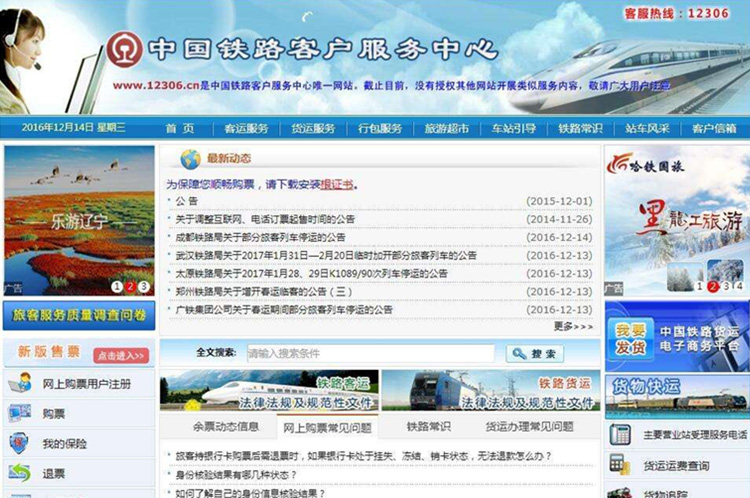Click the 网上购票用户注册 link
The image size is (750, 498).
(87, 384)
